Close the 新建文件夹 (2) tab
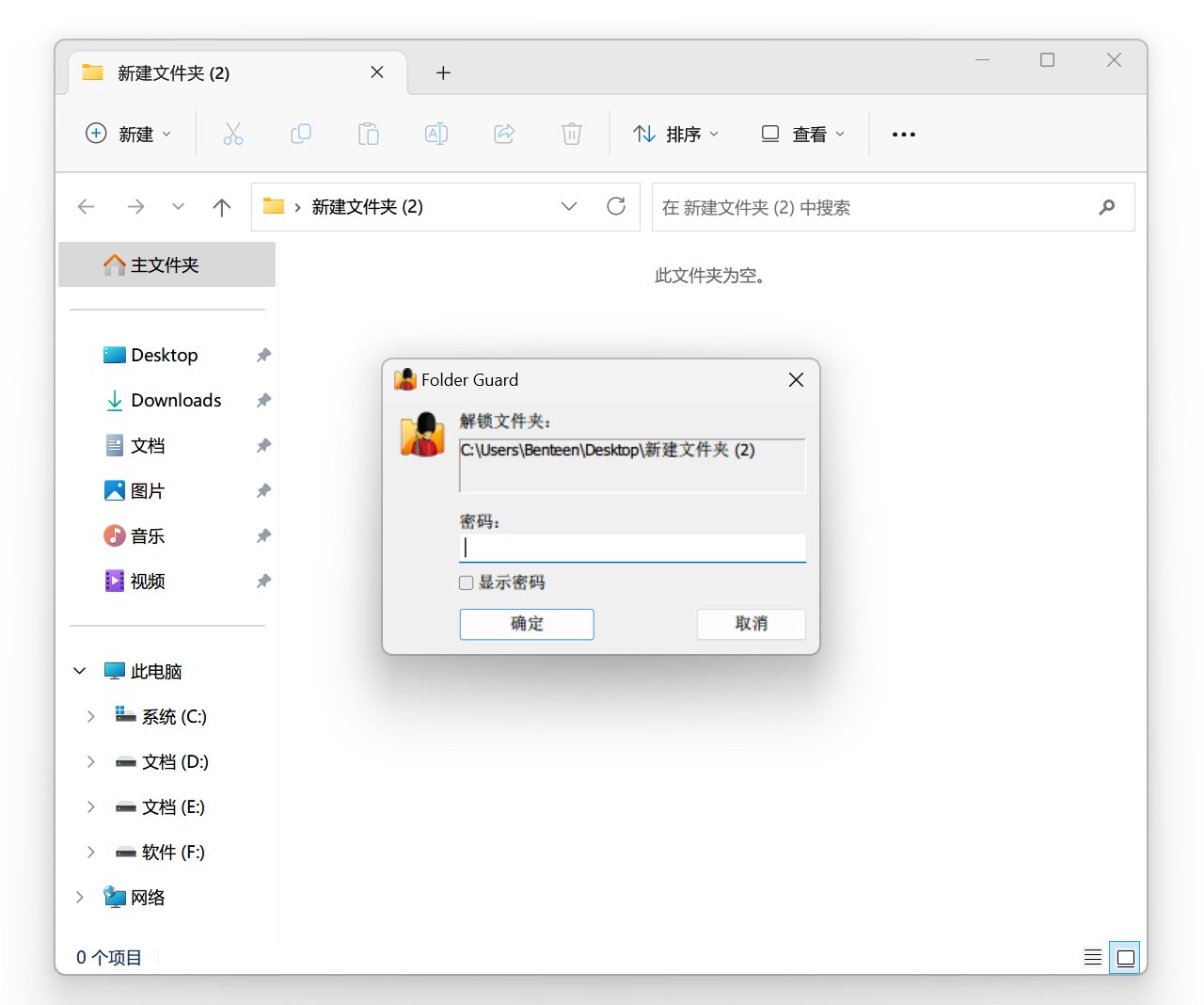Screen dimensions: 1204x1005 377,72
